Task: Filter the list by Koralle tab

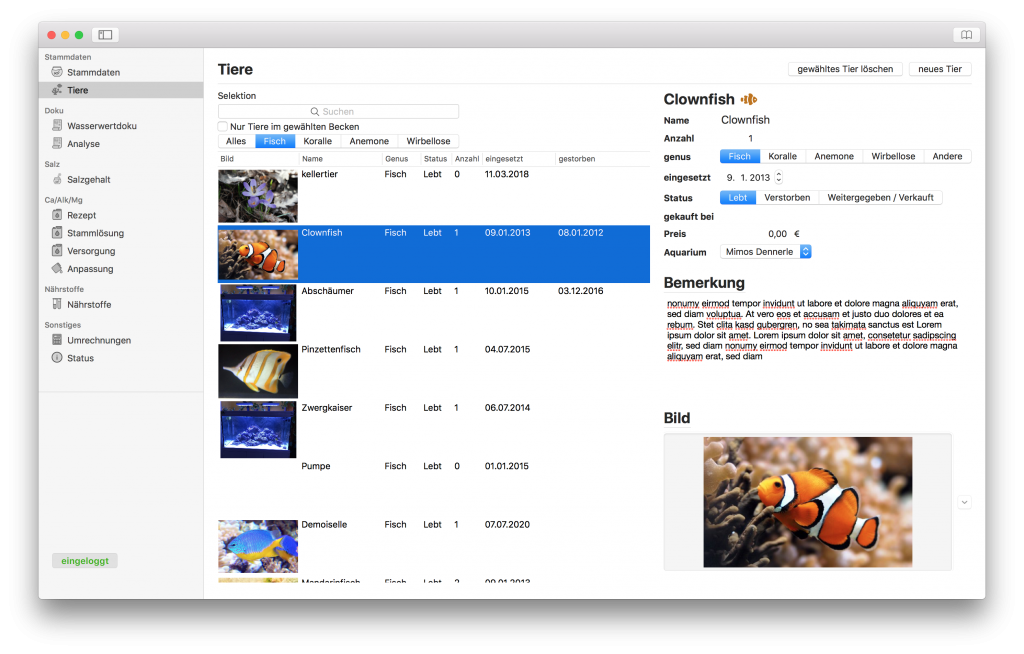Action: click(x=317, y=141)
